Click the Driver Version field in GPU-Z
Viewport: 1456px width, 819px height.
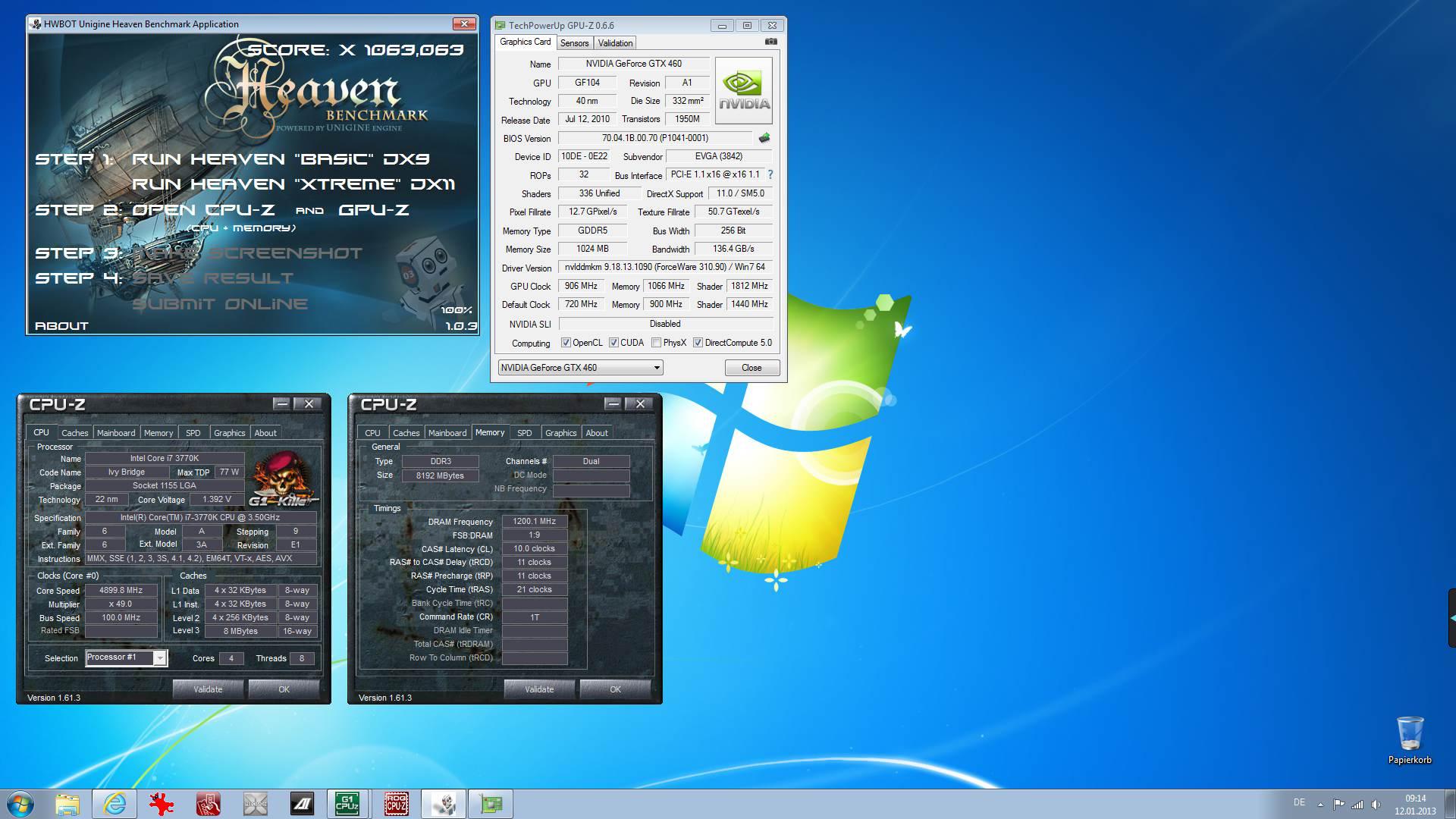(x=665, y=267)
